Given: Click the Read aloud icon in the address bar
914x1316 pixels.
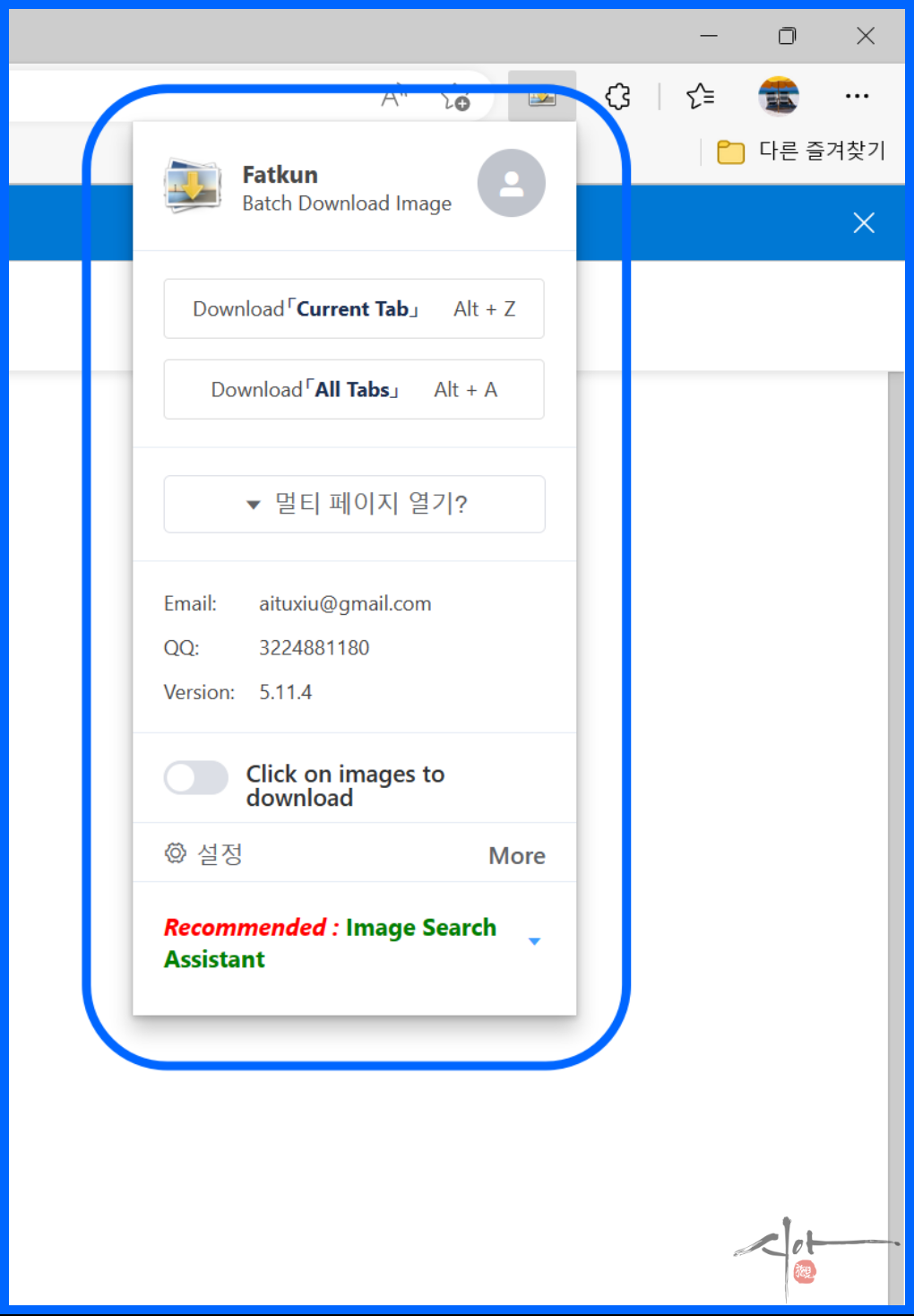Looking at the screenshot, I should [x=394, y=97].
